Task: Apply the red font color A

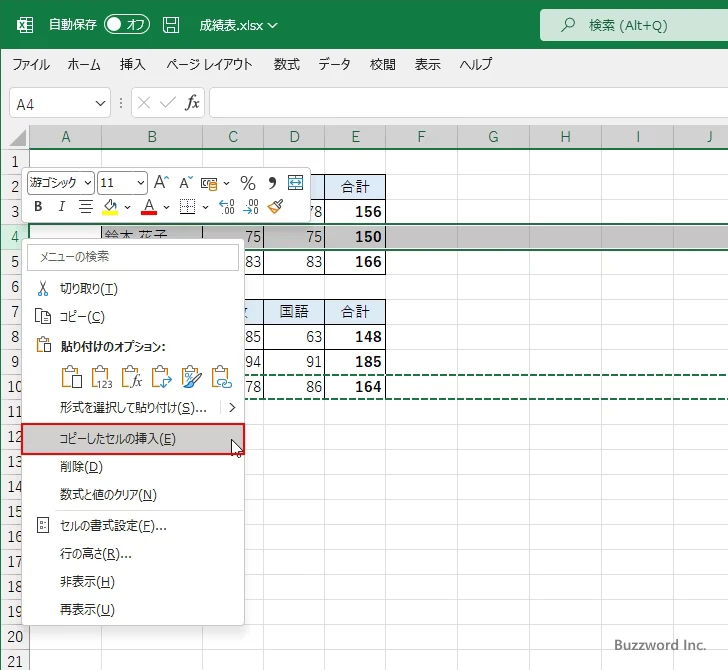Action: point(149,207)
